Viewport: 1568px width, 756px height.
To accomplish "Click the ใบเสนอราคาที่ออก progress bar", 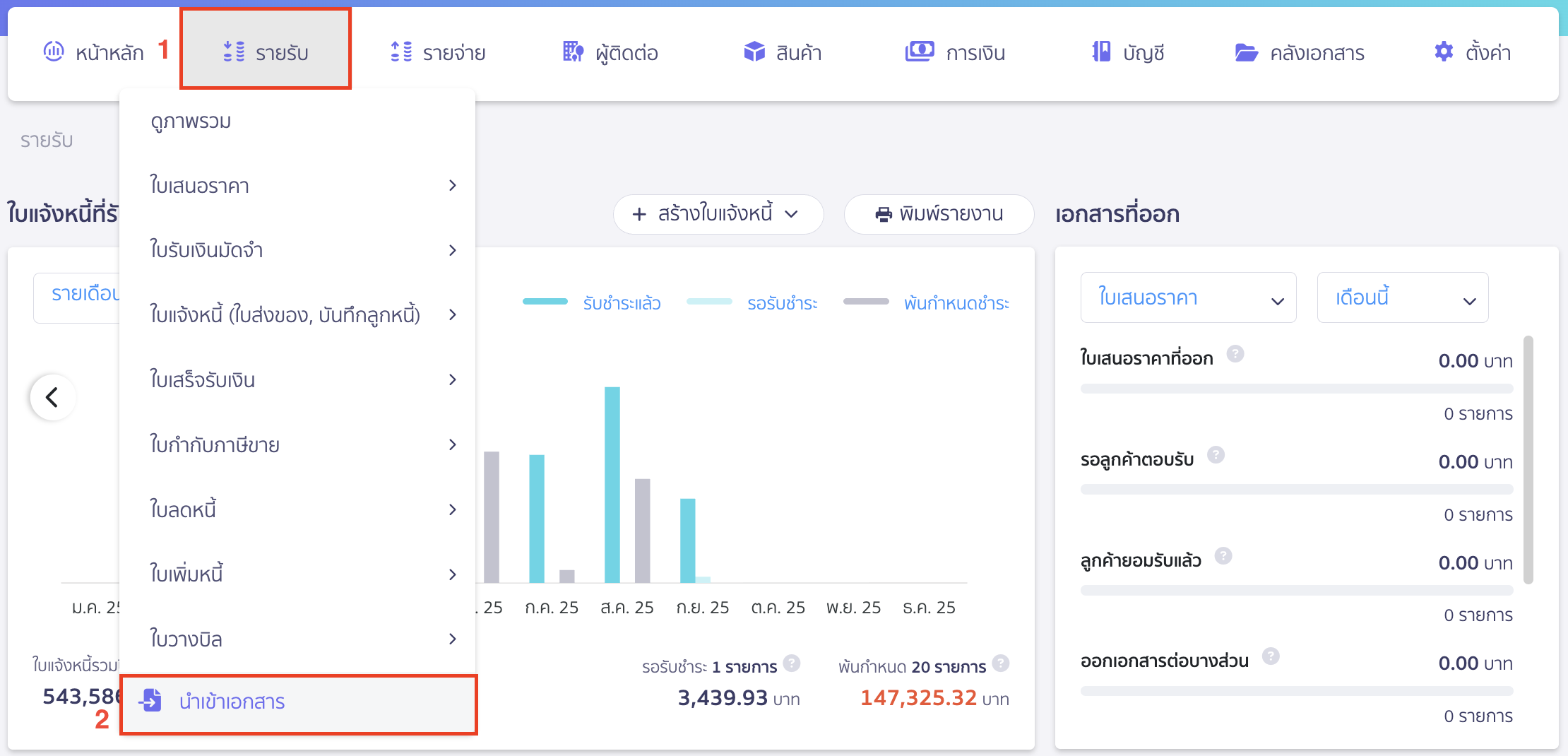I will click(1296, 389).
